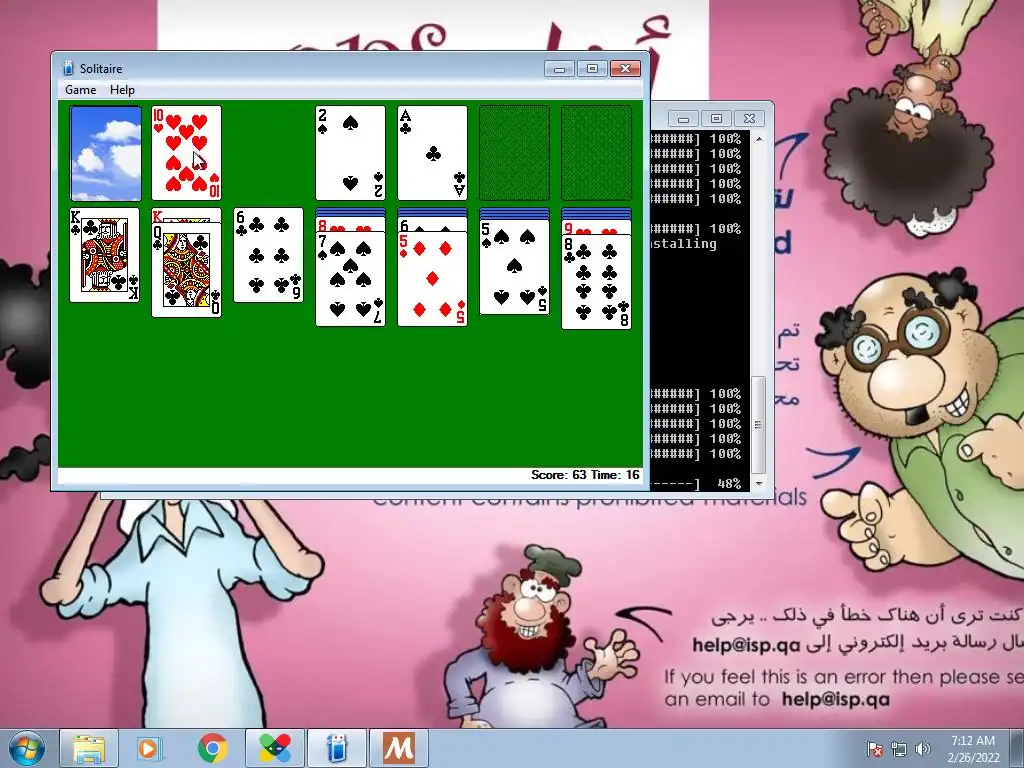
Task: Open the volume speaker tray icon
Action: (923, 749)
